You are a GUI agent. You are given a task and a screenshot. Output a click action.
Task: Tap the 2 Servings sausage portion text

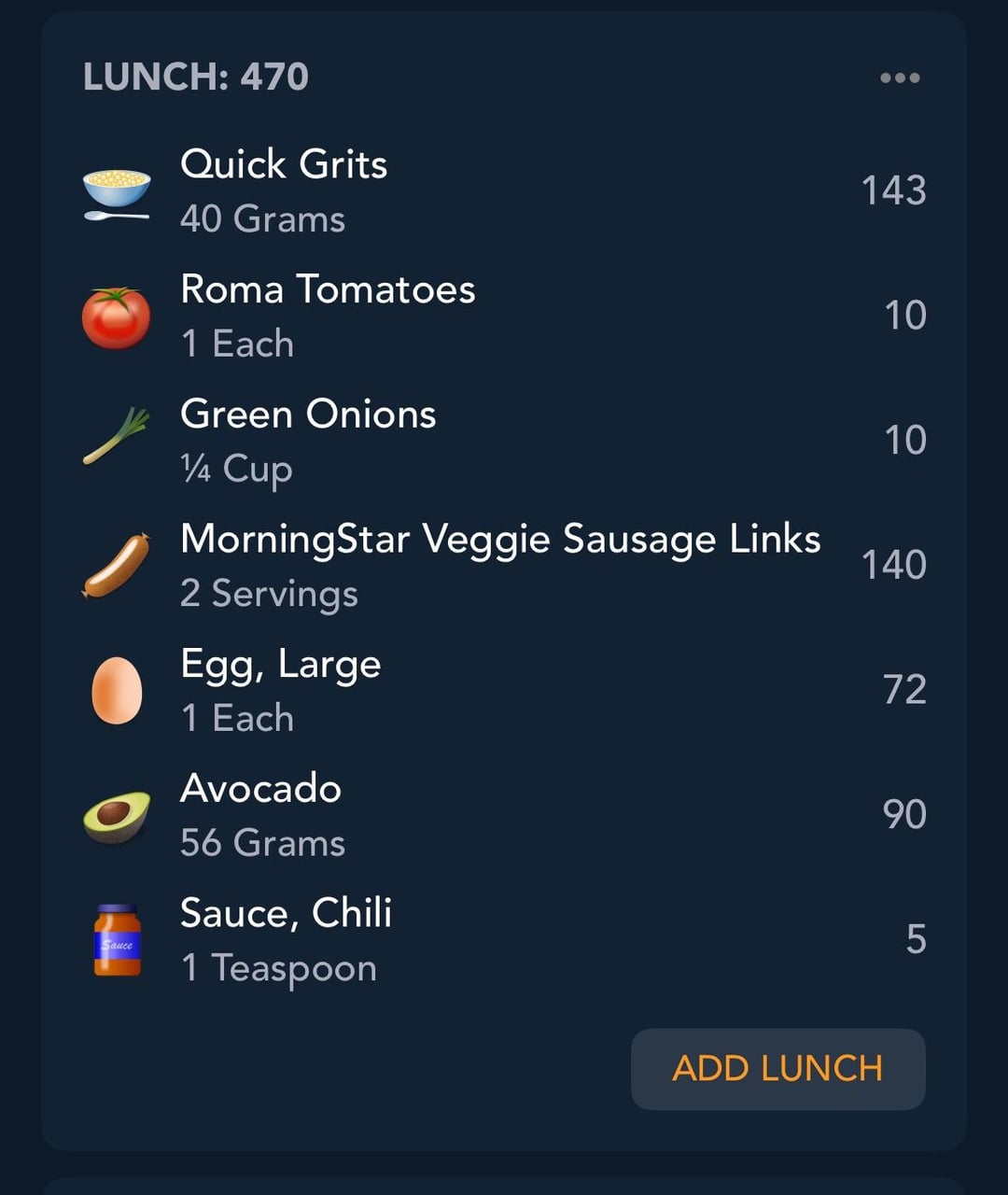pos(269,594)
